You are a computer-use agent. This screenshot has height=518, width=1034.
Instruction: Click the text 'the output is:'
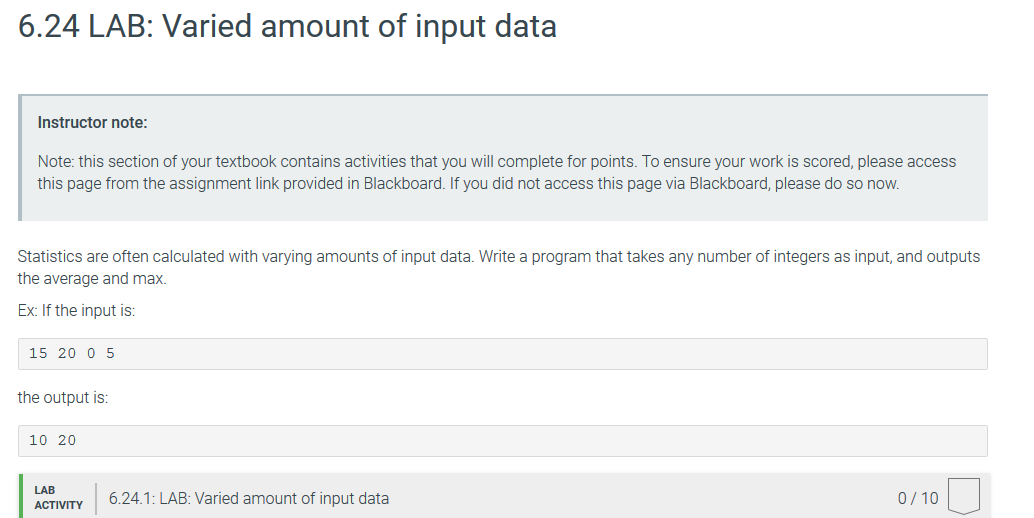63,397
